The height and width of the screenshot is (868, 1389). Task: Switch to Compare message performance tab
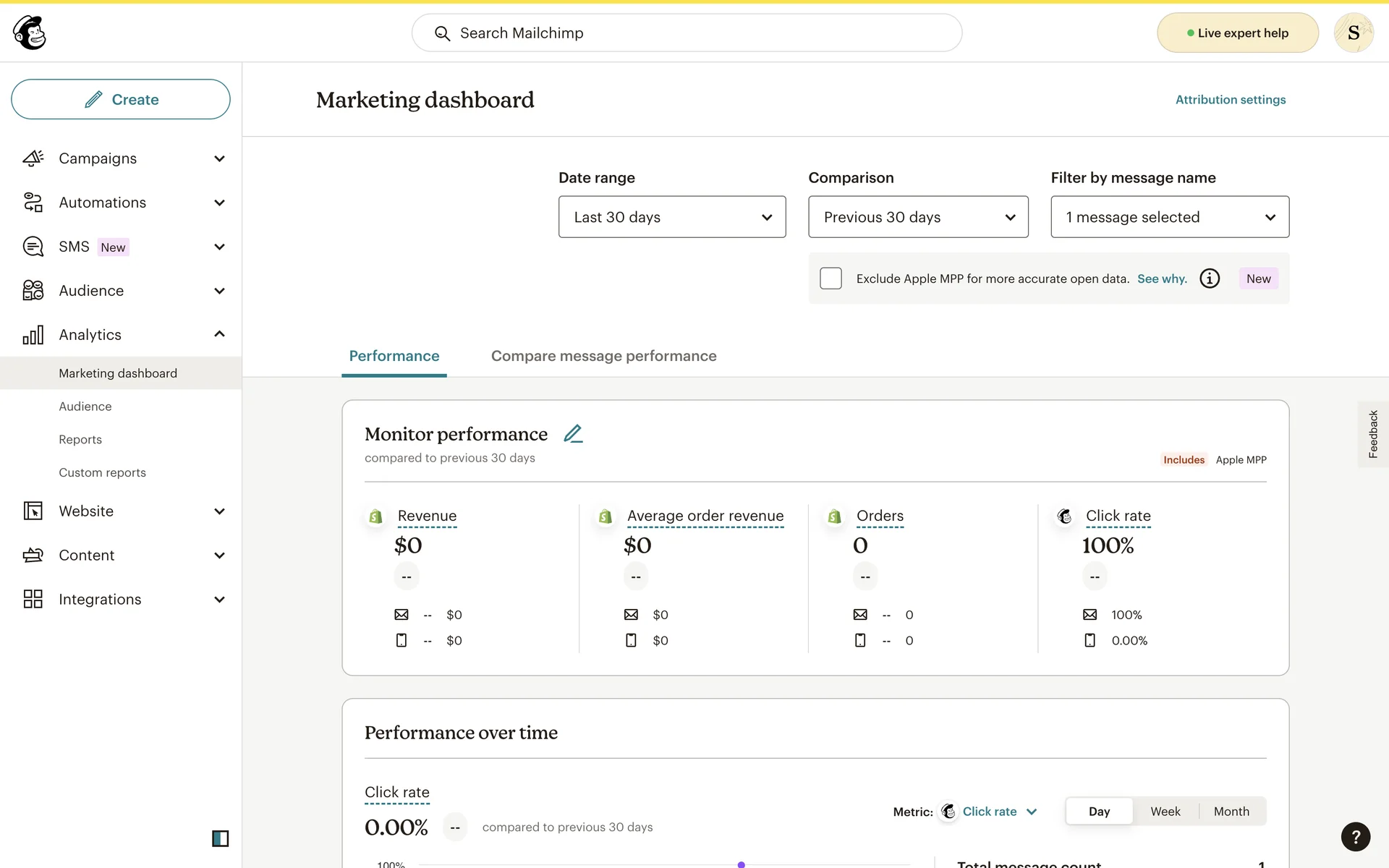(603, 356)
